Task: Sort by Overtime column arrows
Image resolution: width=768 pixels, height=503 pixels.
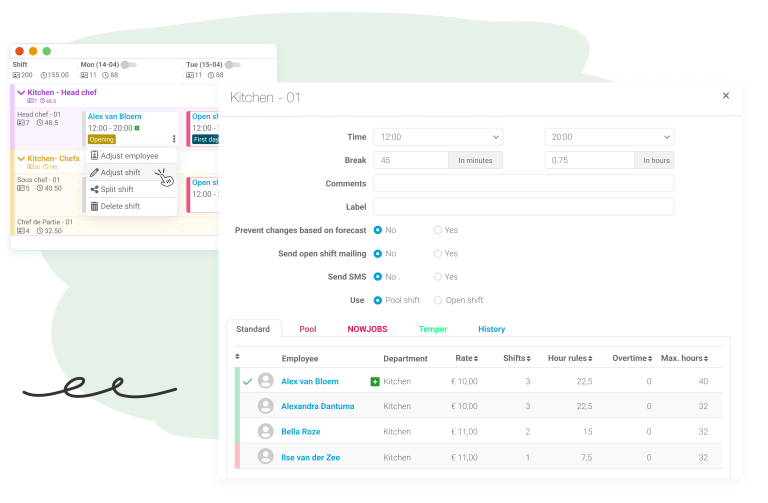Action: [650, 359]
